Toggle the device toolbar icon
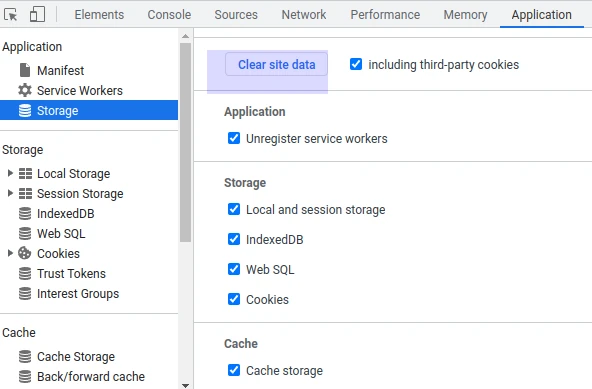 [x=37, y=14]
